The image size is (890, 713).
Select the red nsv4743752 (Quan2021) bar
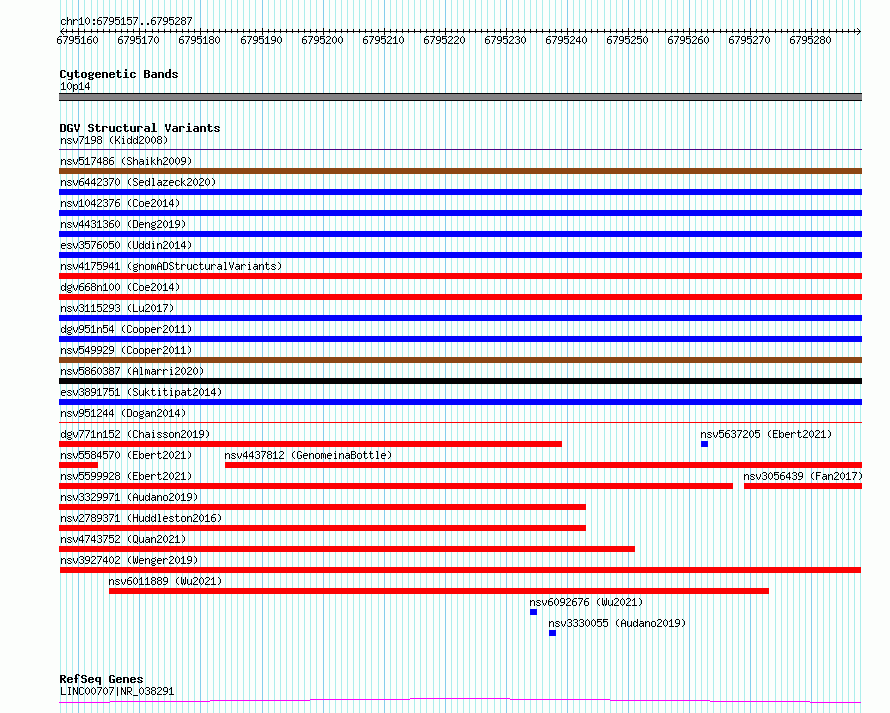coord(347,549)
